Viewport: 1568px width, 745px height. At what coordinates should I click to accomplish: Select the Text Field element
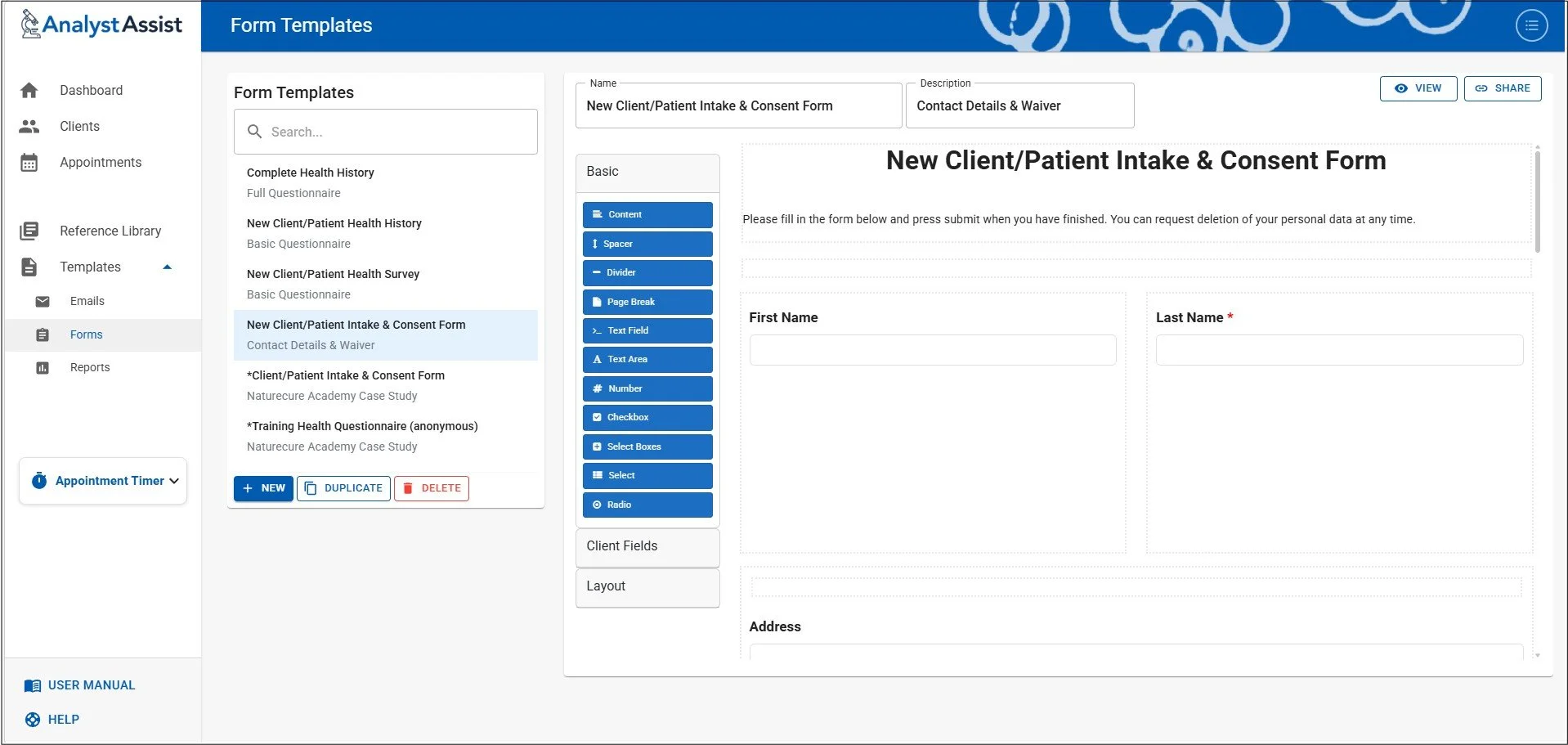pyautogui.click(x=647, y=330)
